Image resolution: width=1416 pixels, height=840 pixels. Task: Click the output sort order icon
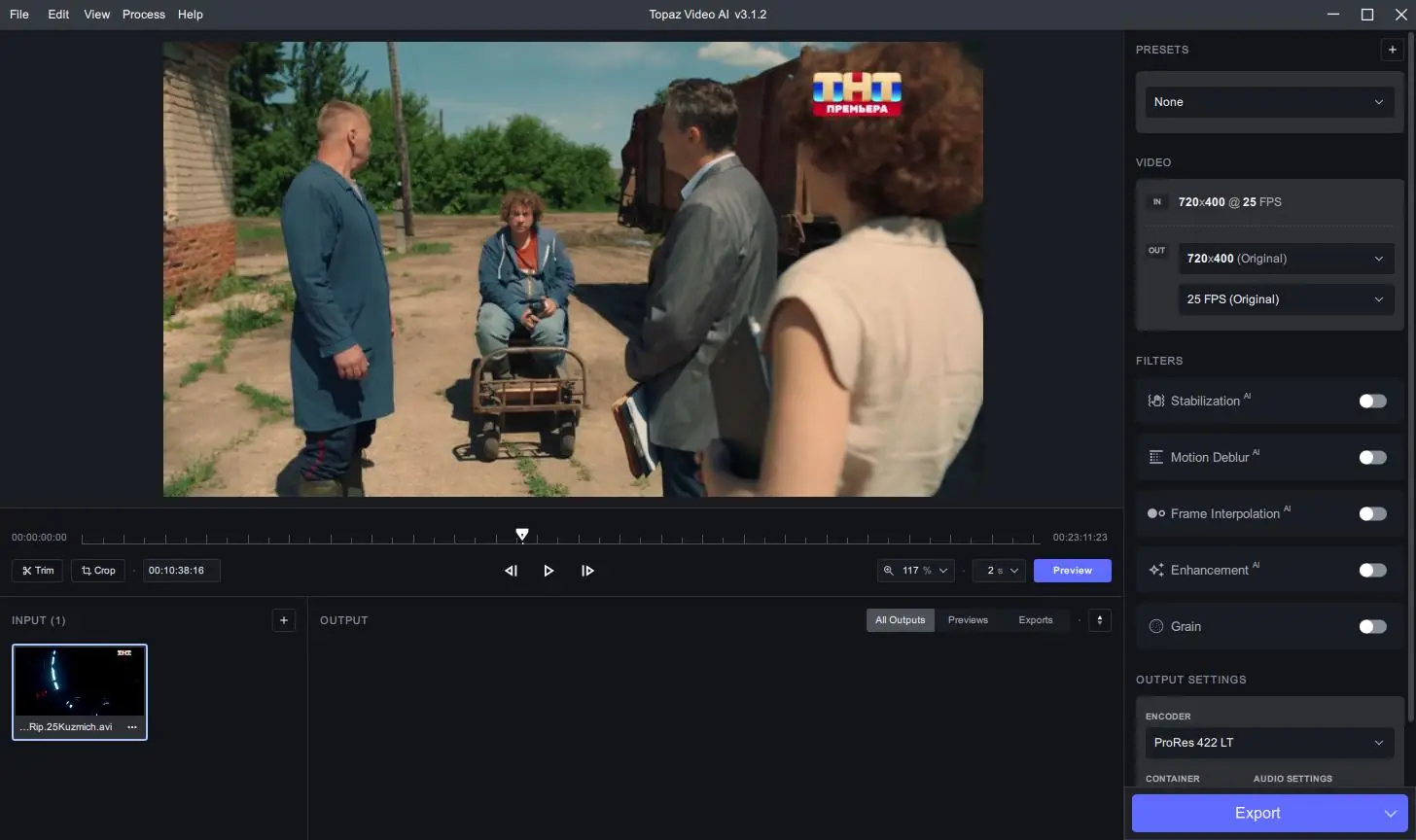(x=1100, y=620)
